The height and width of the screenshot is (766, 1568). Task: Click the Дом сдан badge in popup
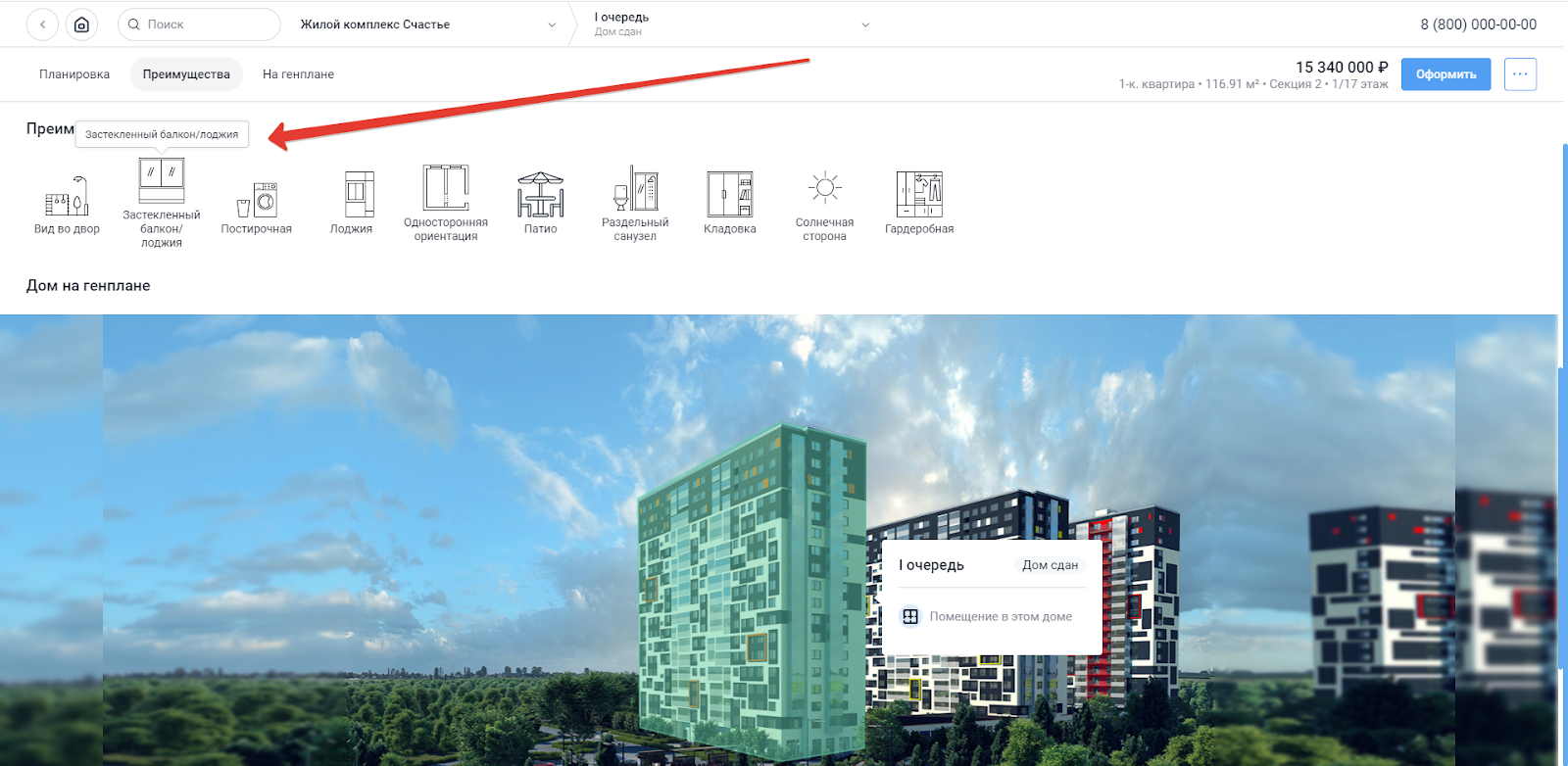click(1050, 565)
